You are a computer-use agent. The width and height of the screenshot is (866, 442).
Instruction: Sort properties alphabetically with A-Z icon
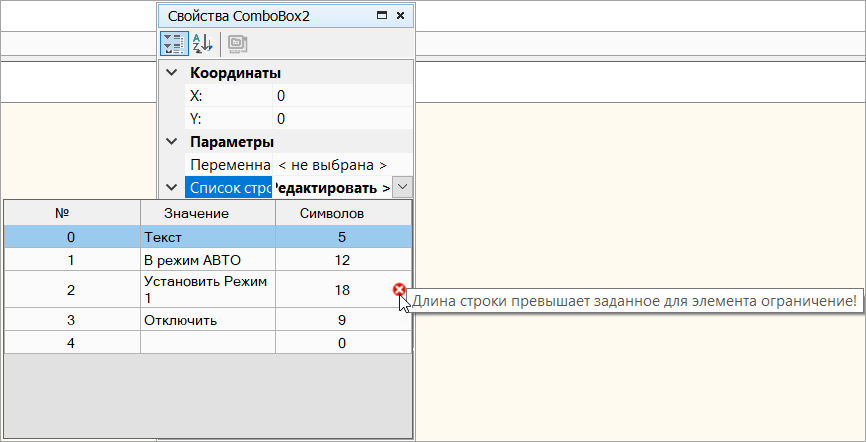coord(201,44)
